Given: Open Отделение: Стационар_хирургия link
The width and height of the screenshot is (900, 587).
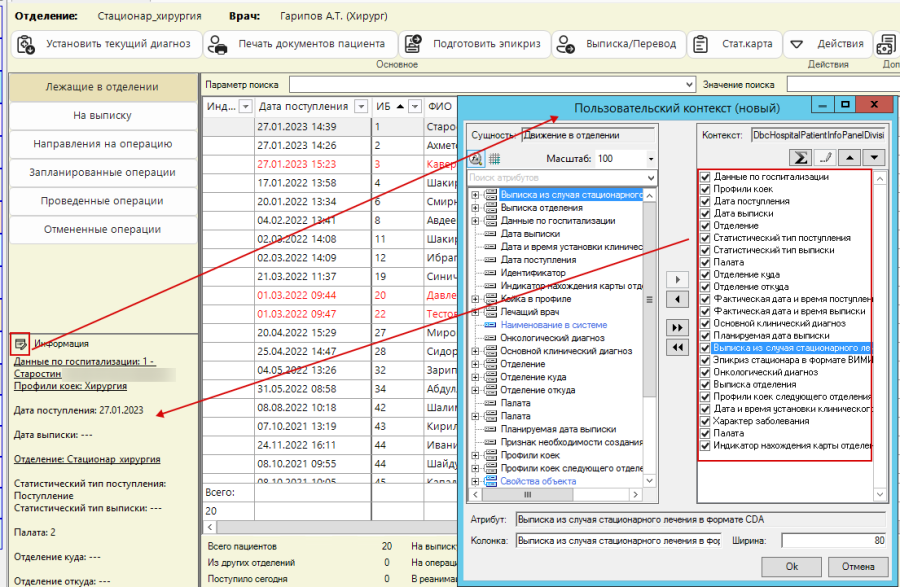Looking at the screenshot, I should (87, 459).
